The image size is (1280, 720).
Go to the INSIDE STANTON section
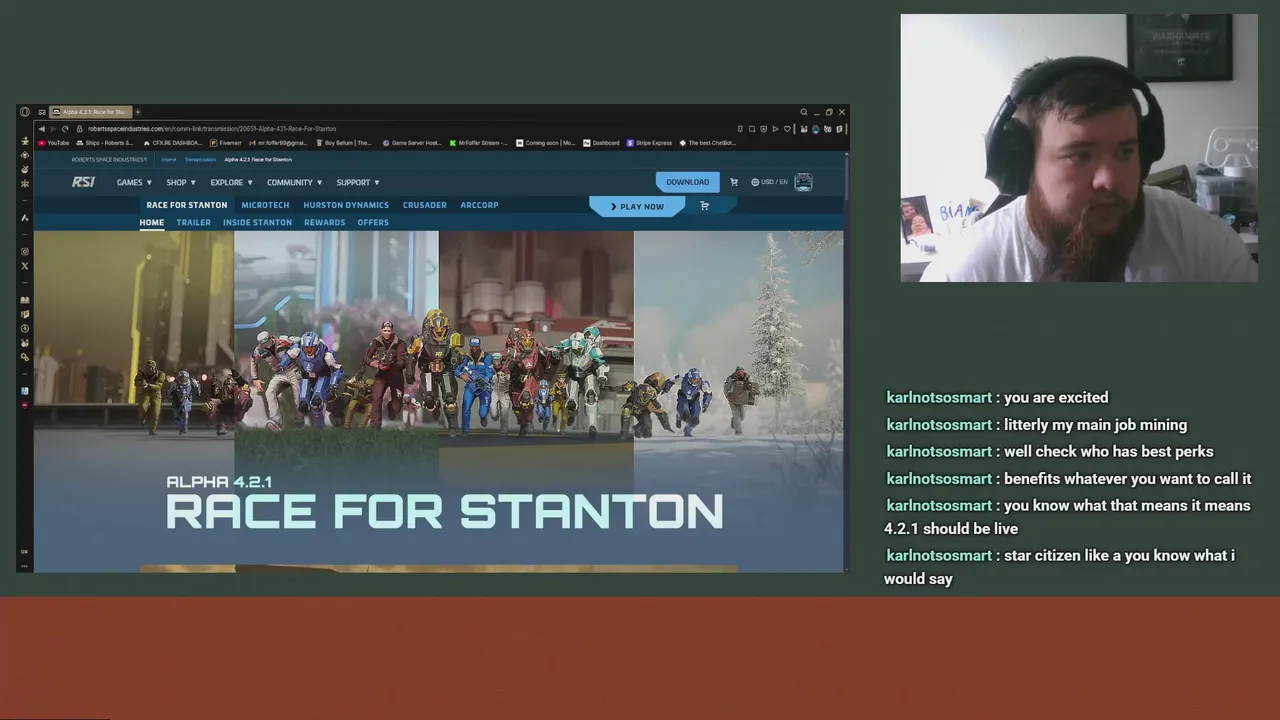257,222
